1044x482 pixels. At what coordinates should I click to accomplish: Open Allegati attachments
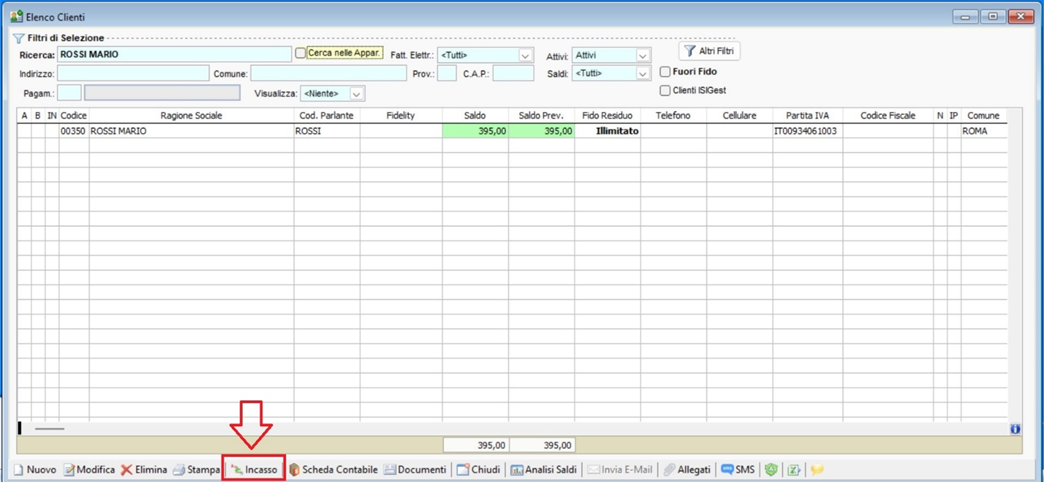pos(686,469)
